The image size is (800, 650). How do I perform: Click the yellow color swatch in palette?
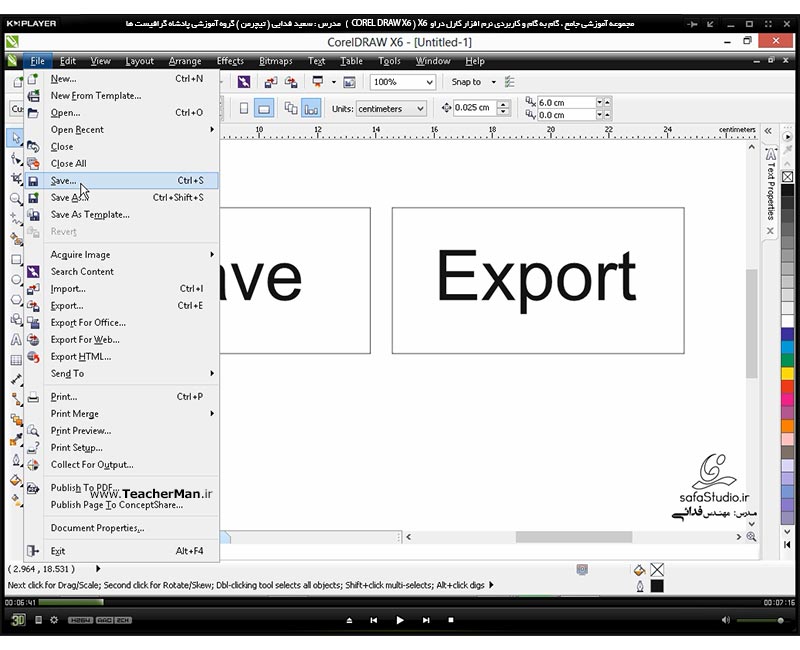click(787, 373)
